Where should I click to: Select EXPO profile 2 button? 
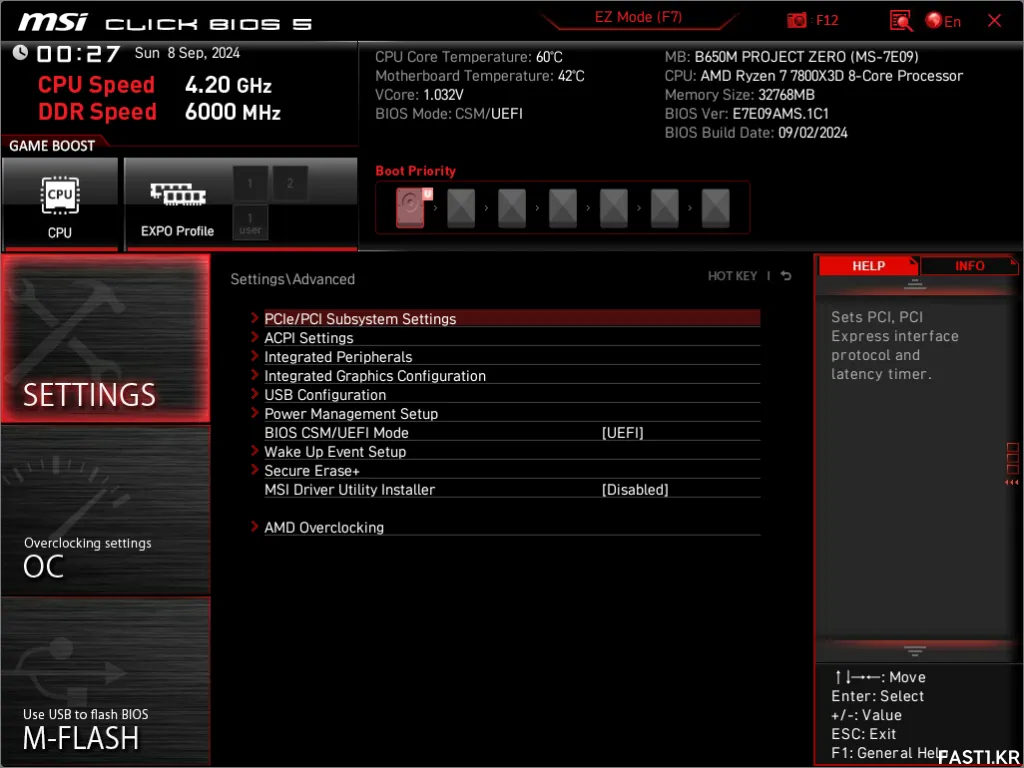(x=290, y=184)
